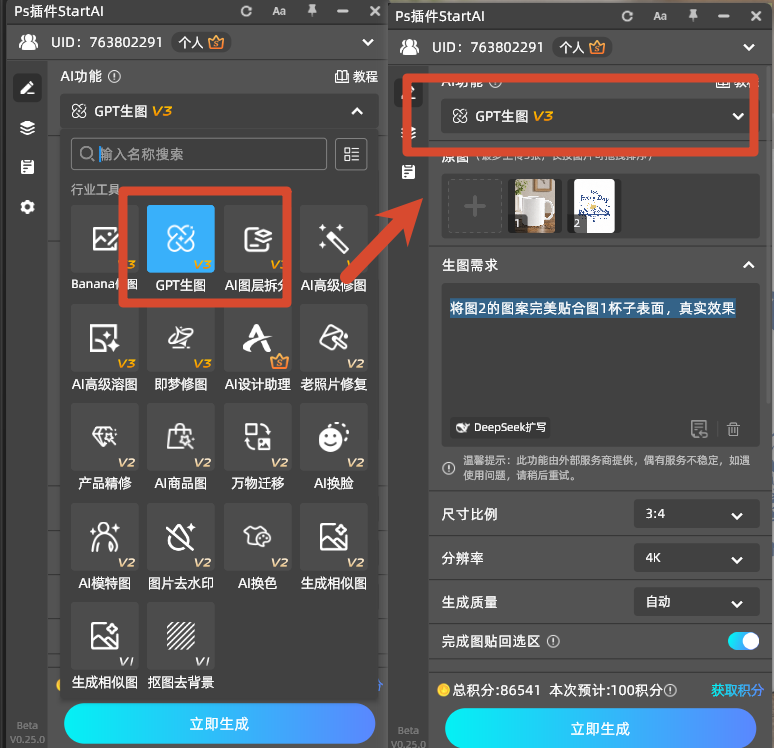Screen dimensions: 774x748
Task: Show info for 完成图贴回选区
Action: 553,641
